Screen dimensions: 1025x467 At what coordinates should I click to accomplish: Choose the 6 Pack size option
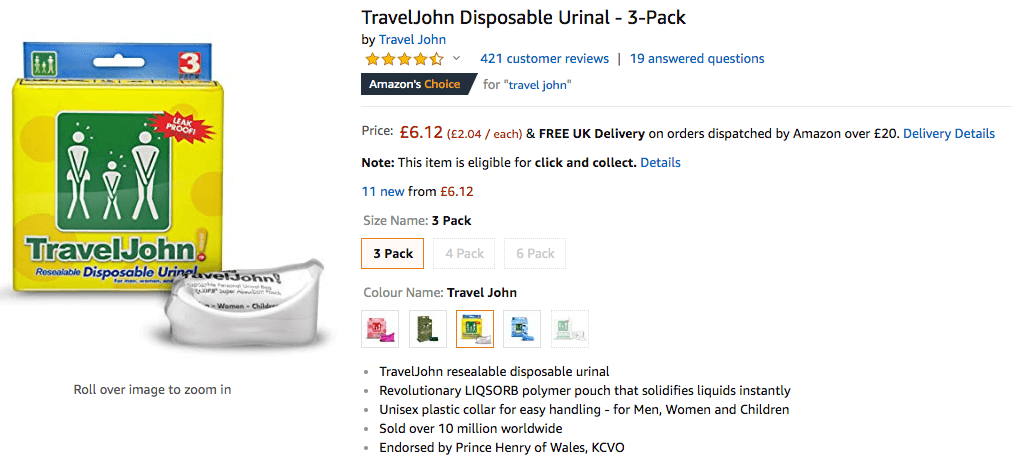(x=535, y=253)
